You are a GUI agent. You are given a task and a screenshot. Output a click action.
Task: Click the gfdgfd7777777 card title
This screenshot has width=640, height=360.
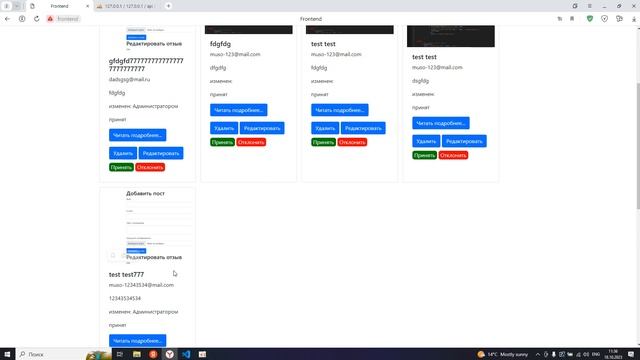coord(146,65)
